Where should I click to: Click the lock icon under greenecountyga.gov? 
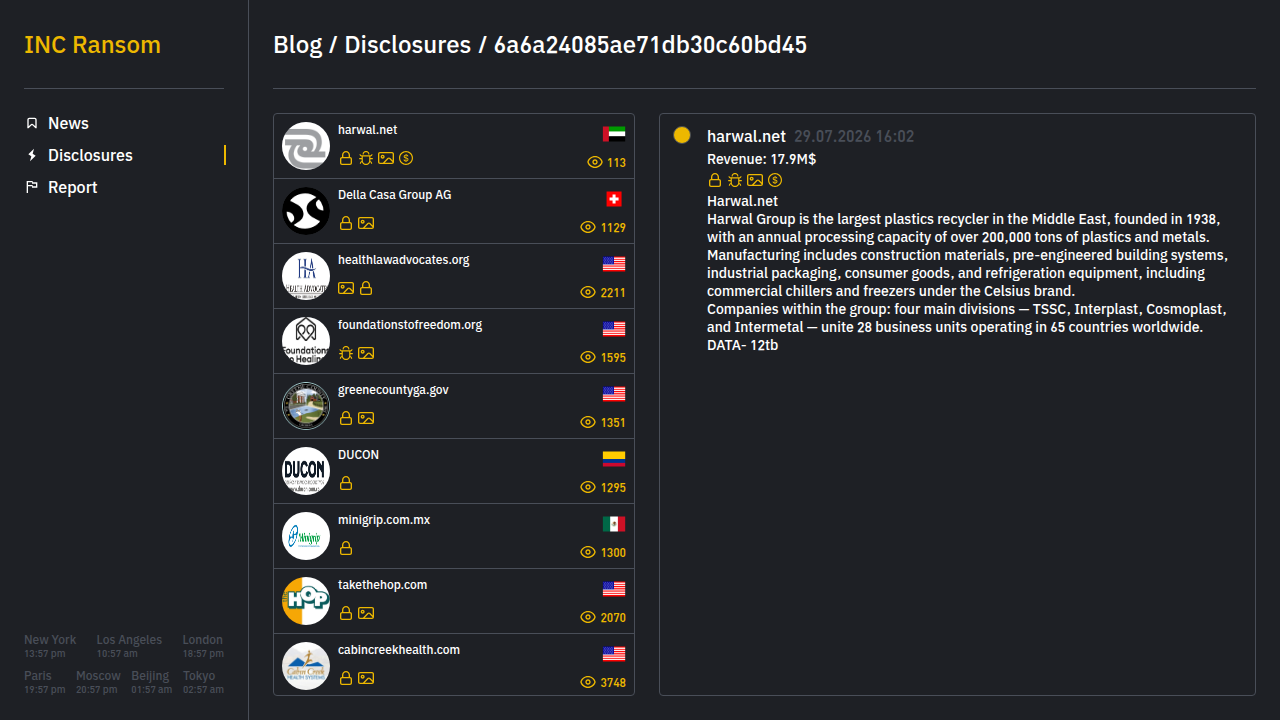pos(346,418)
